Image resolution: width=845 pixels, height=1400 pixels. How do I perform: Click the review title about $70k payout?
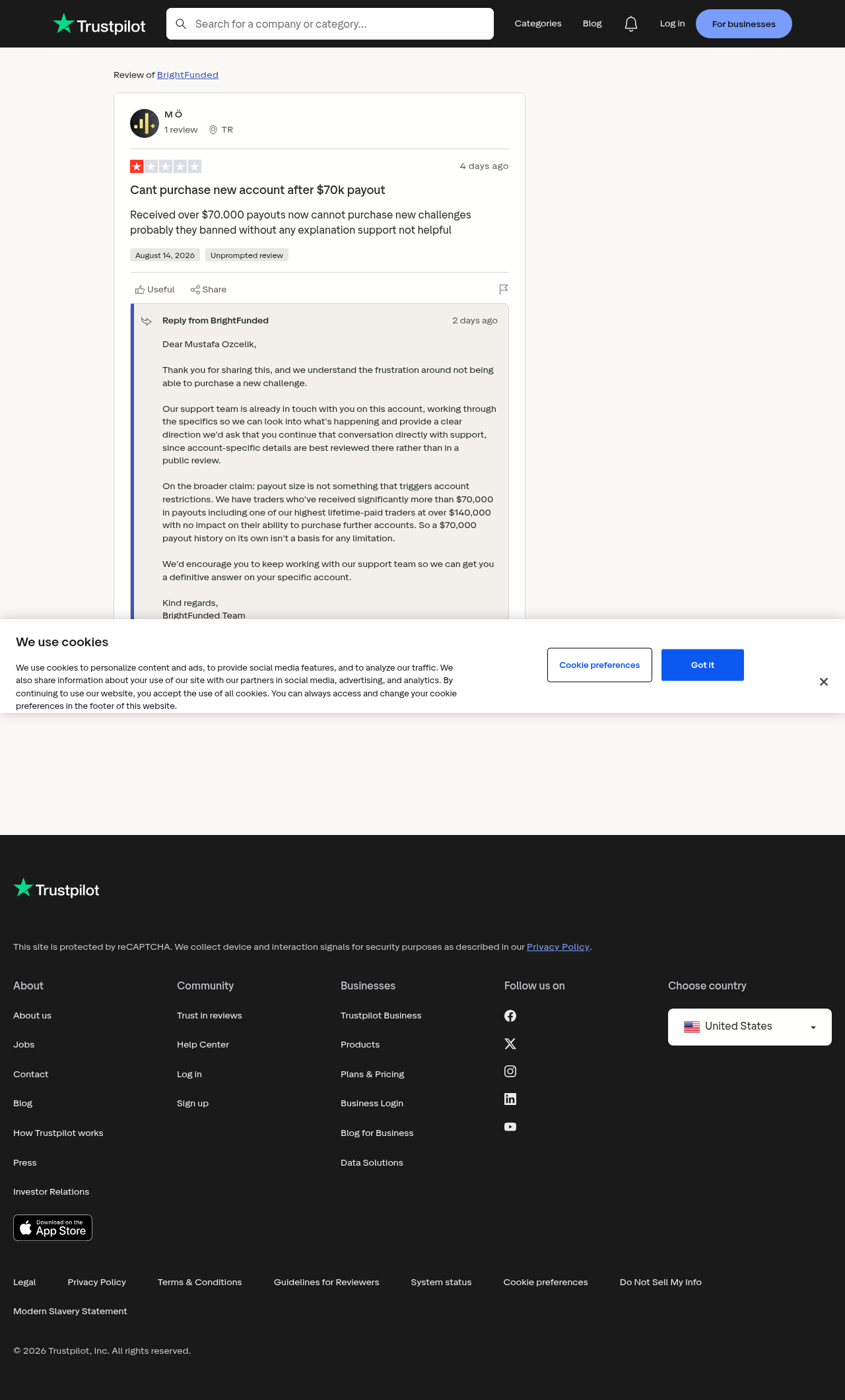(x=257, y=190)
